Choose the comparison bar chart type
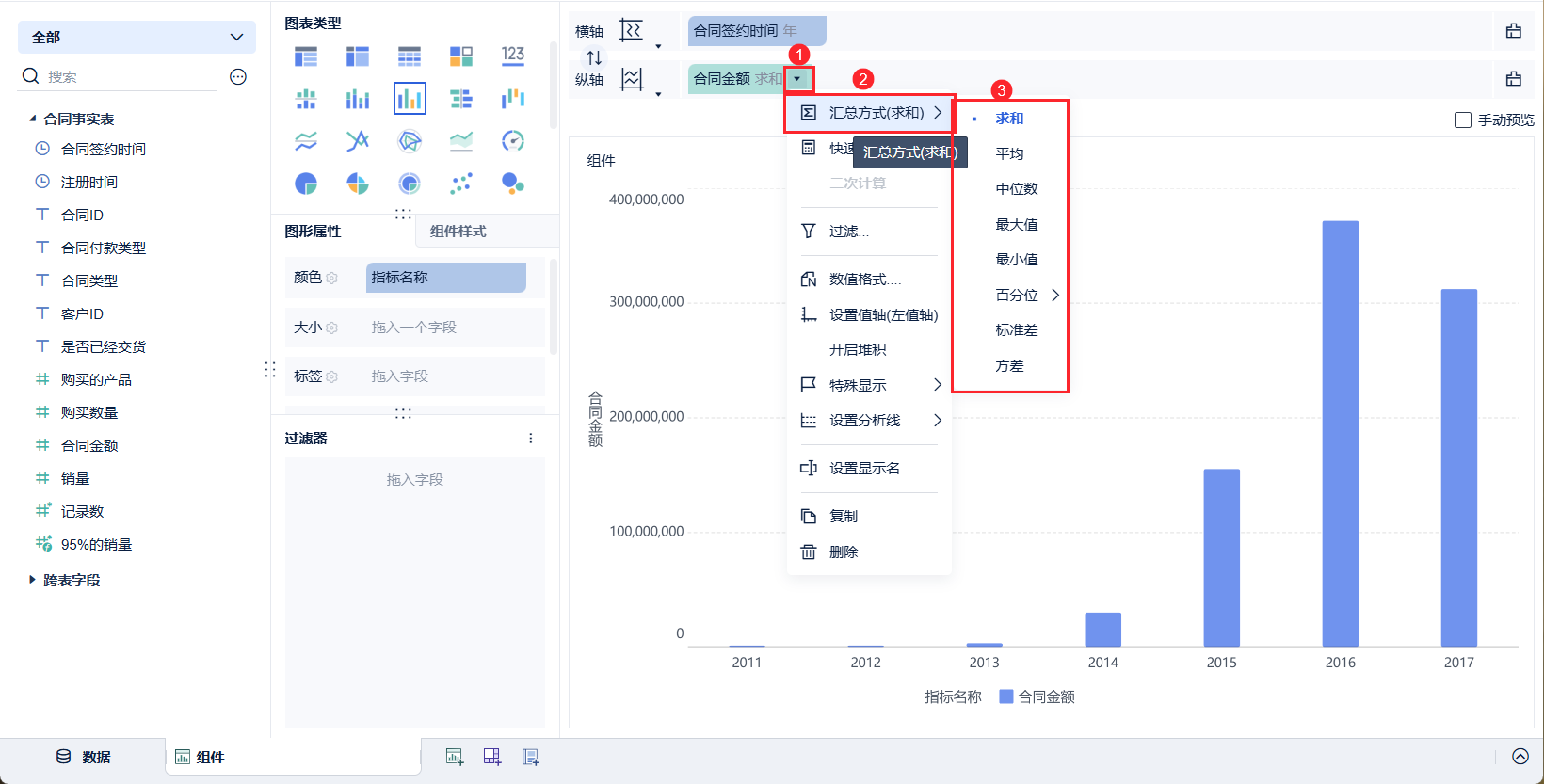The width and height of the screenshot is (1544, 784). [461, 99]
